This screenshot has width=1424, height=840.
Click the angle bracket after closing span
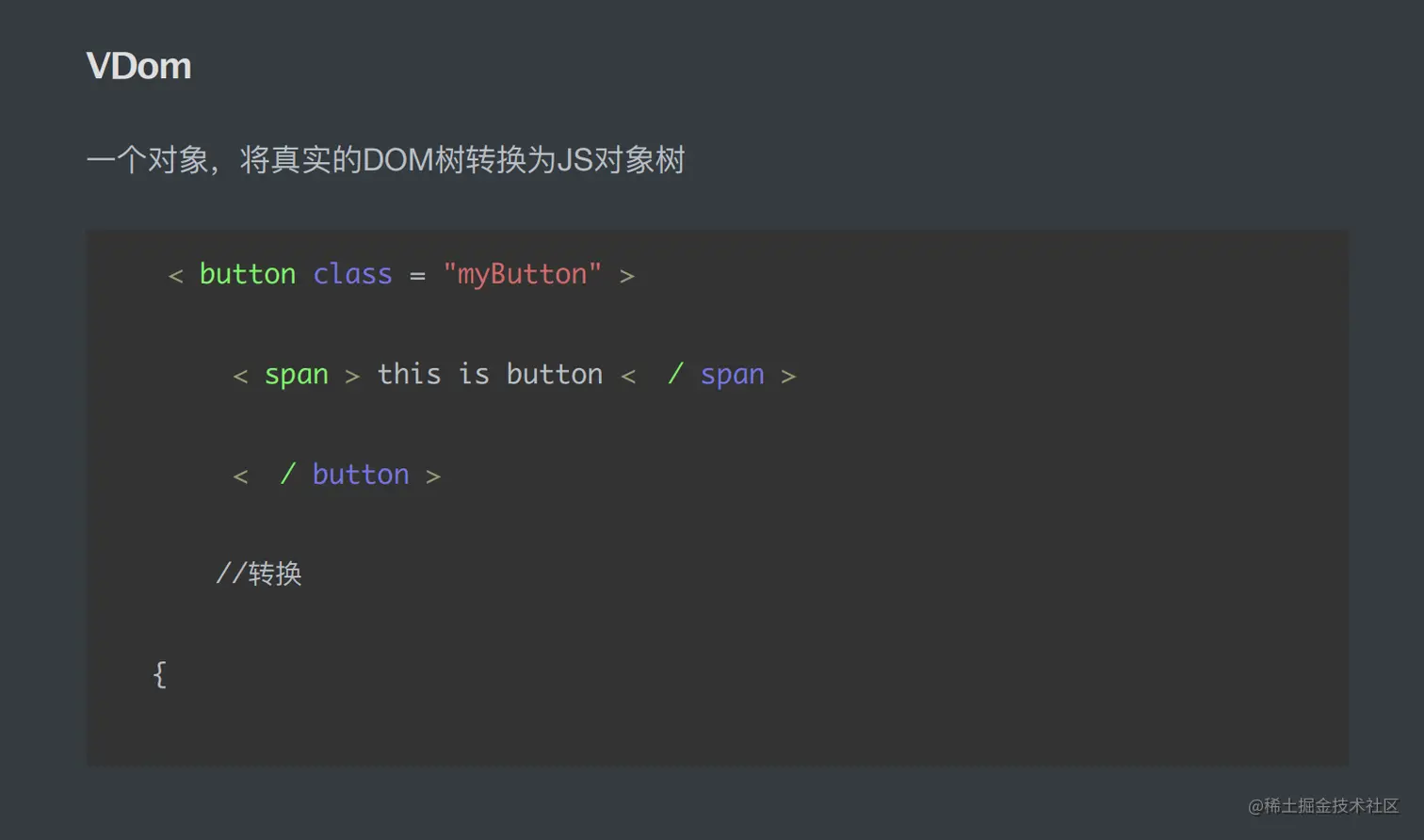click(788, 377)
